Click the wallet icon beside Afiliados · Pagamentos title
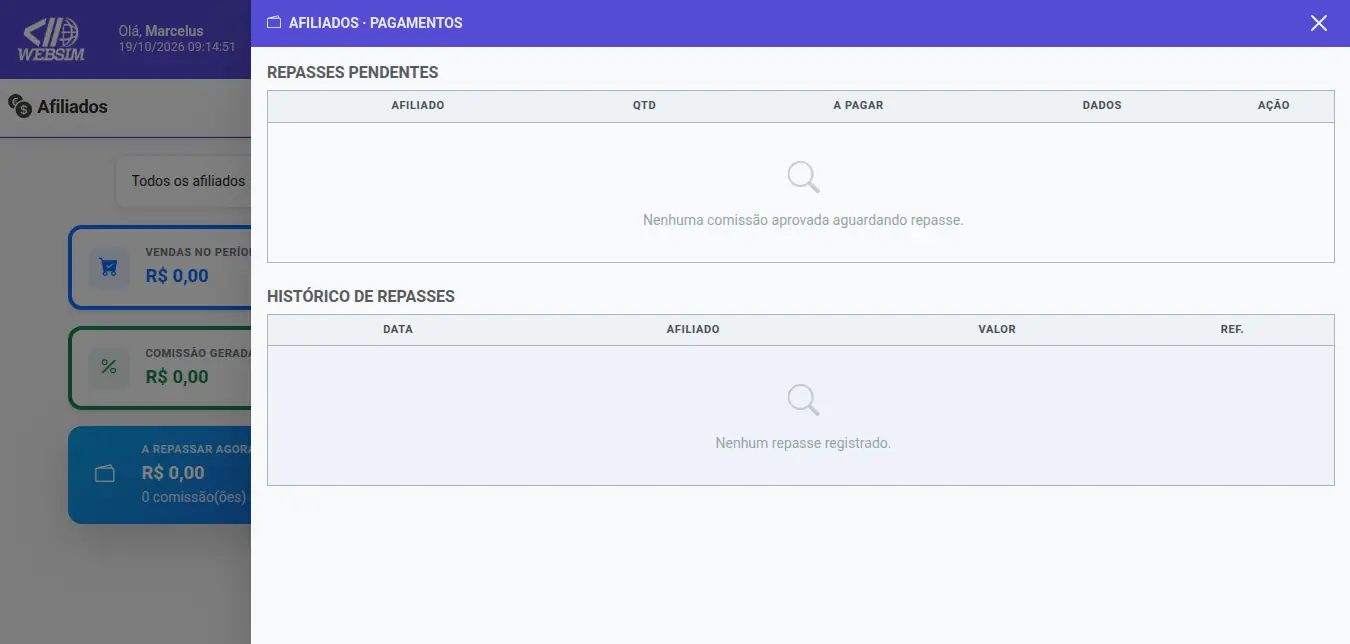The height and width of the screenshot is (644, 1350). (x=274, y=23)
